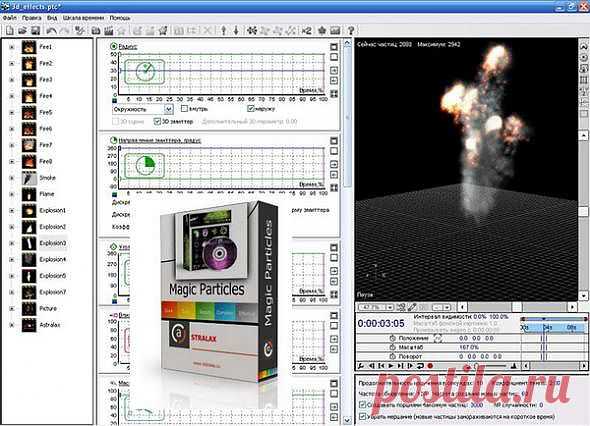590x426 pixels.
Task: Click the Open file folder icon
Action: click(x=23, y=30)
